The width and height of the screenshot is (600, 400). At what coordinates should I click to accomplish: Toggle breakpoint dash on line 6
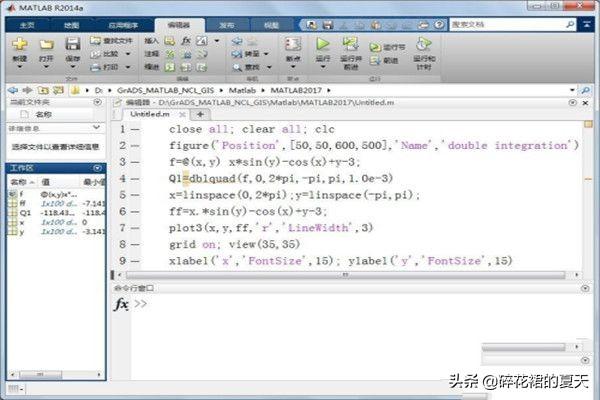135,212
